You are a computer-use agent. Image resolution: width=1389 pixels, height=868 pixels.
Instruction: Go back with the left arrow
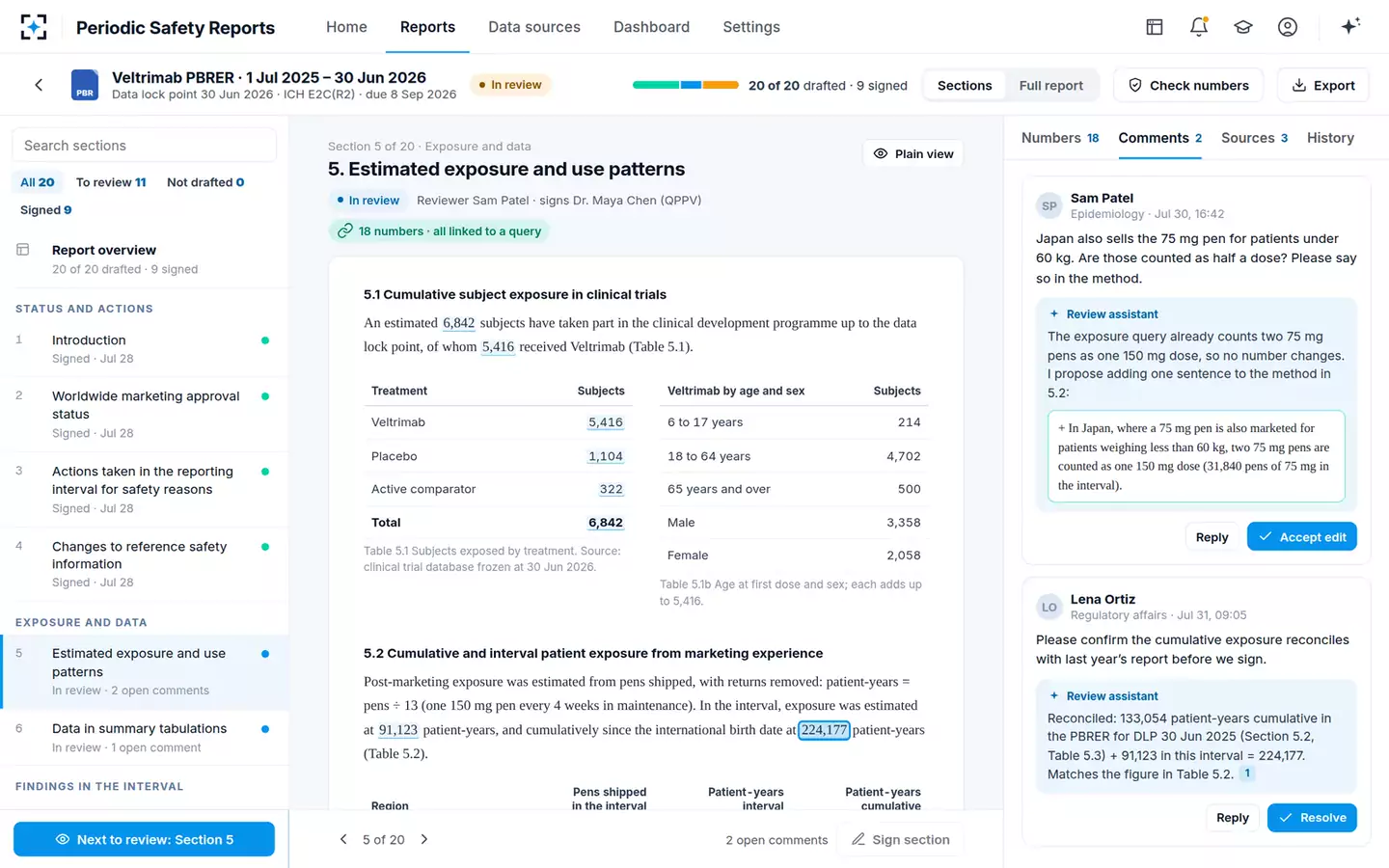pos(39,85)
